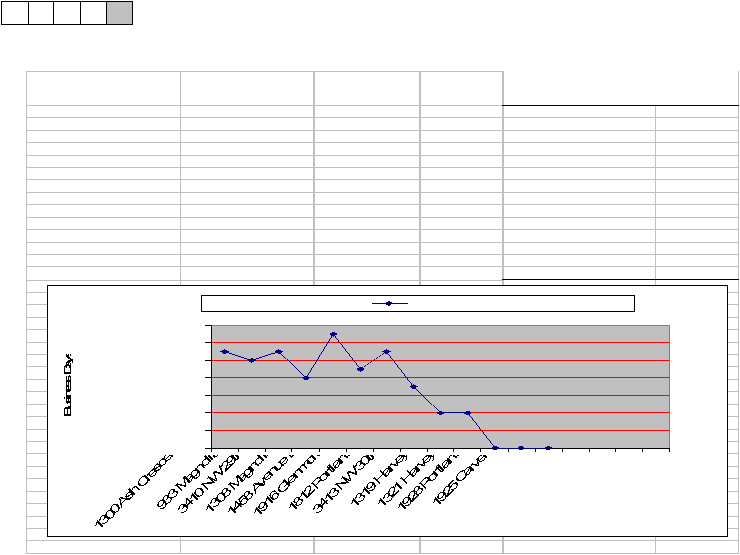
Task: Select the chart legend box
Action: tap(418, 304)
